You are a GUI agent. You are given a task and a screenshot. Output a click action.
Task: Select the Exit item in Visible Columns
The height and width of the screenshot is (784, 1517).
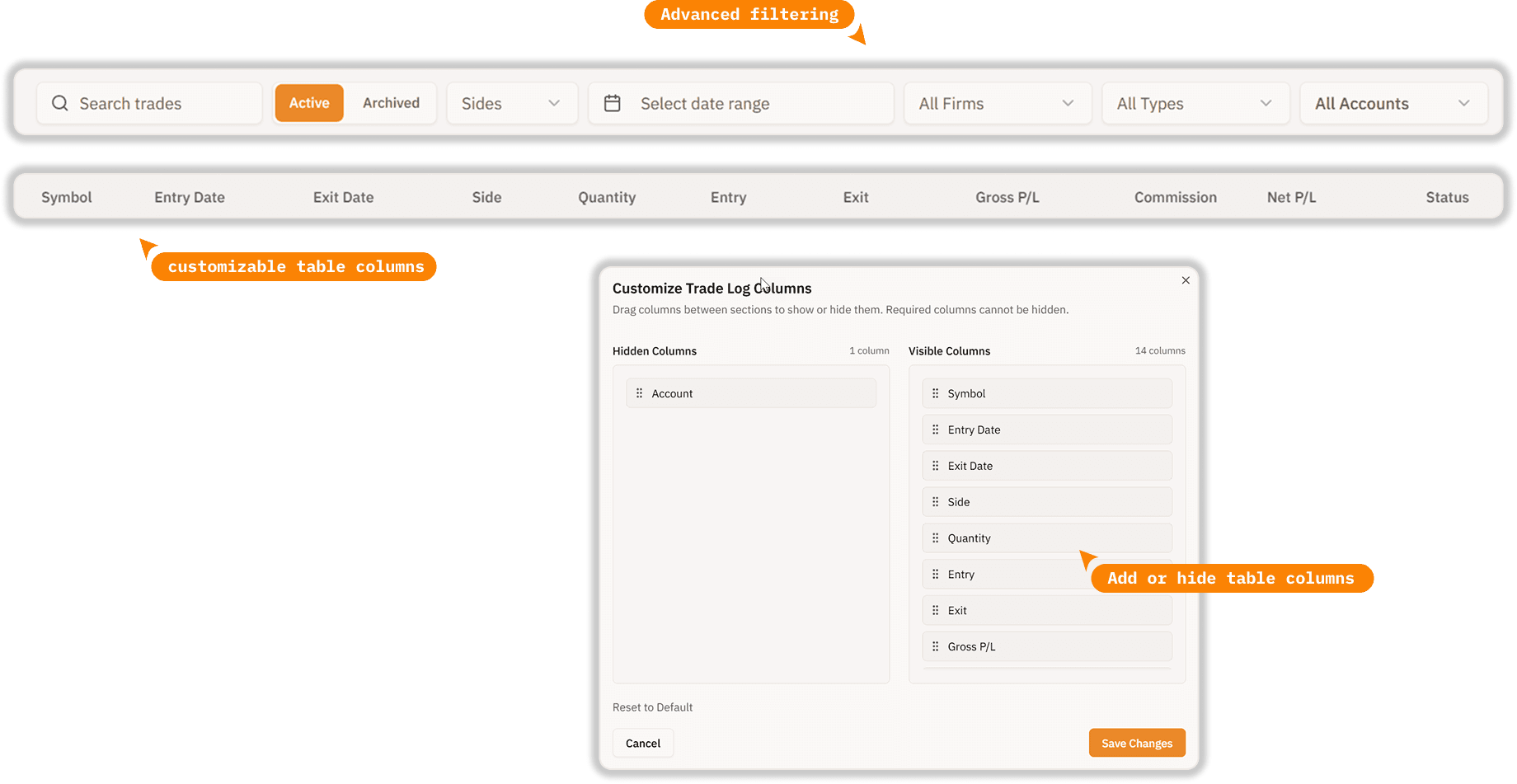[x=1047, y=611]
